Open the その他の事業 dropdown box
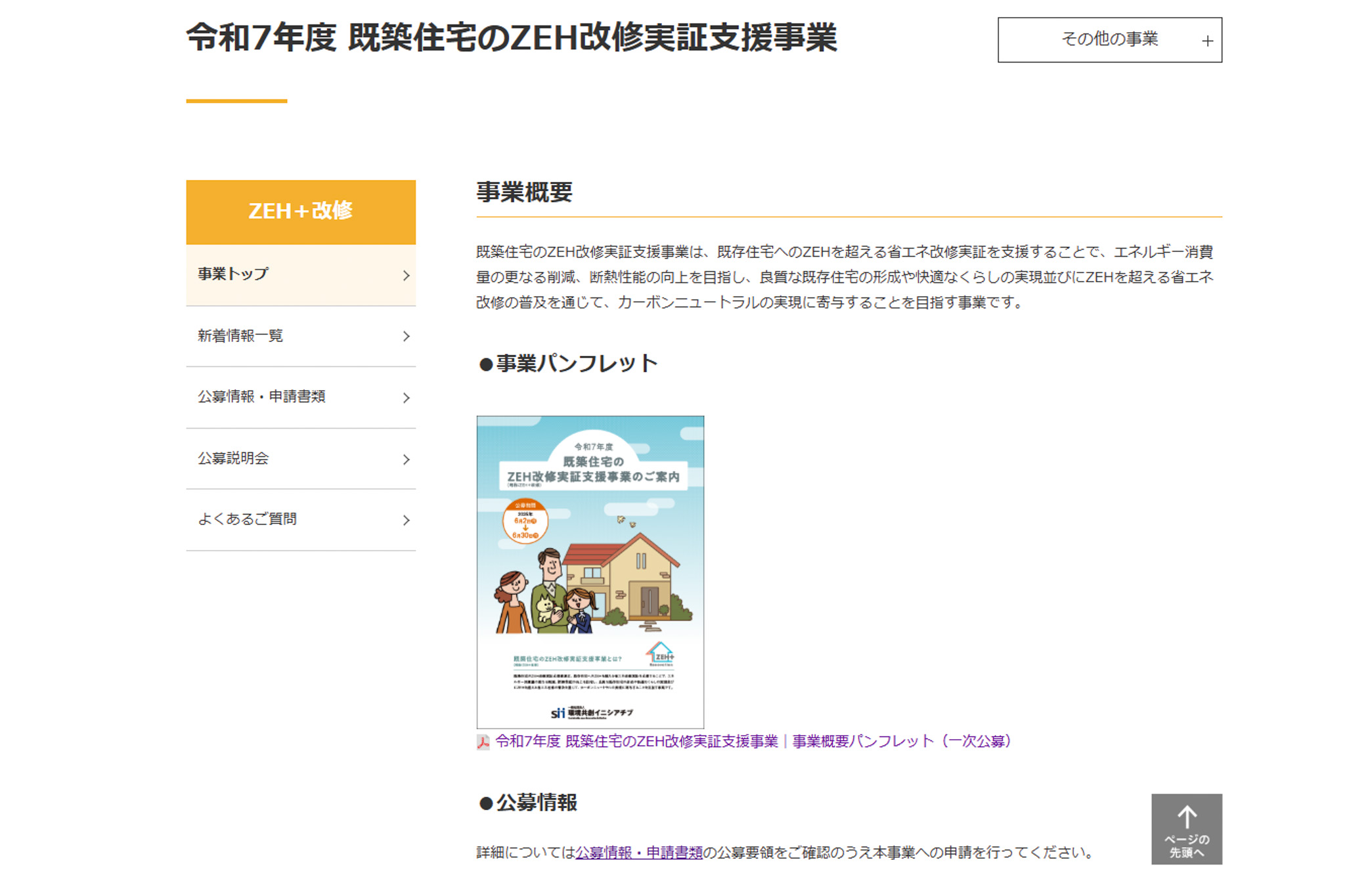 pos(1109,40)
